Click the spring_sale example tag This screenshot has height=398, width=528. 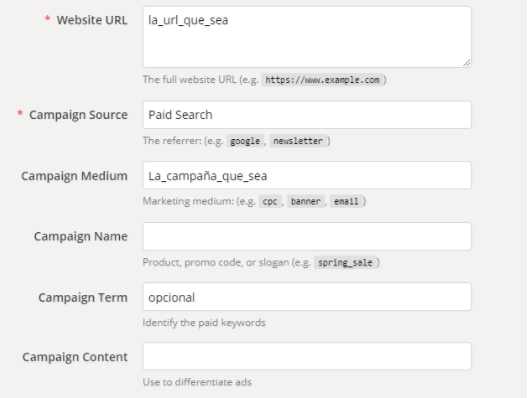tap(345, 263)
